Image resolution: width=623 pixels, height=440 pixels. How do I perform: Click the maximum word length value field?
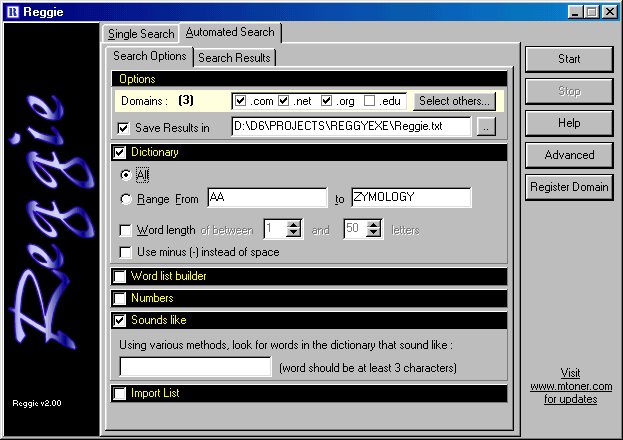click(x=355, y=229)
